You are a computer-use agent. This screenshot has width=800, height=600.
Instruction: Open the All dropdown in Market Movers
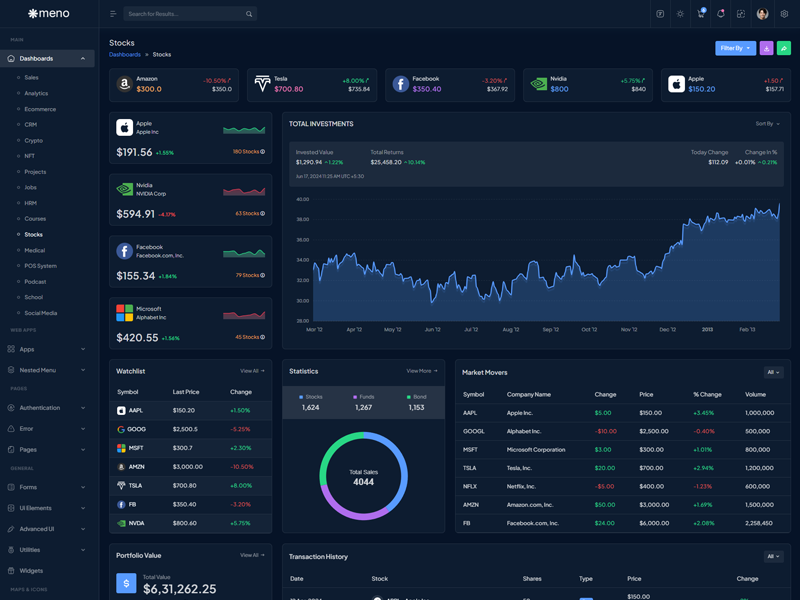(x=774, y=372)
